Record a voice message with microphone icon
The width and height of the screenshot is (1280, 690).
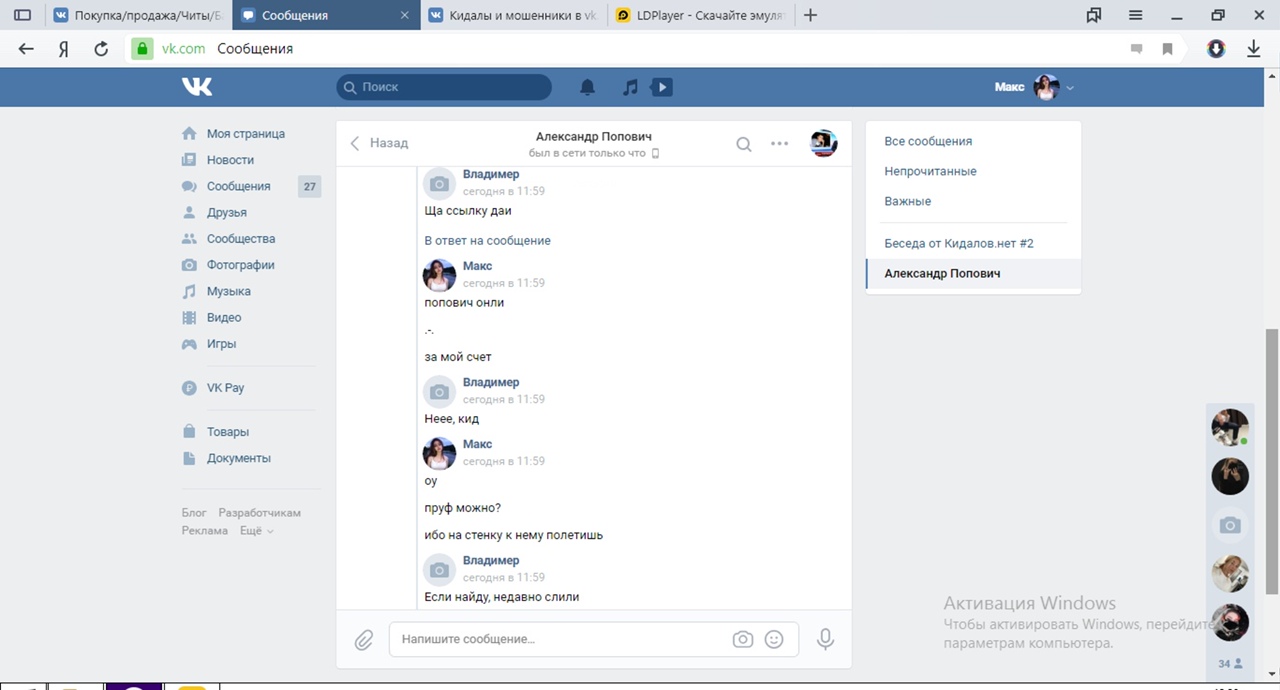pyautogui.click(x=825, y=639)
